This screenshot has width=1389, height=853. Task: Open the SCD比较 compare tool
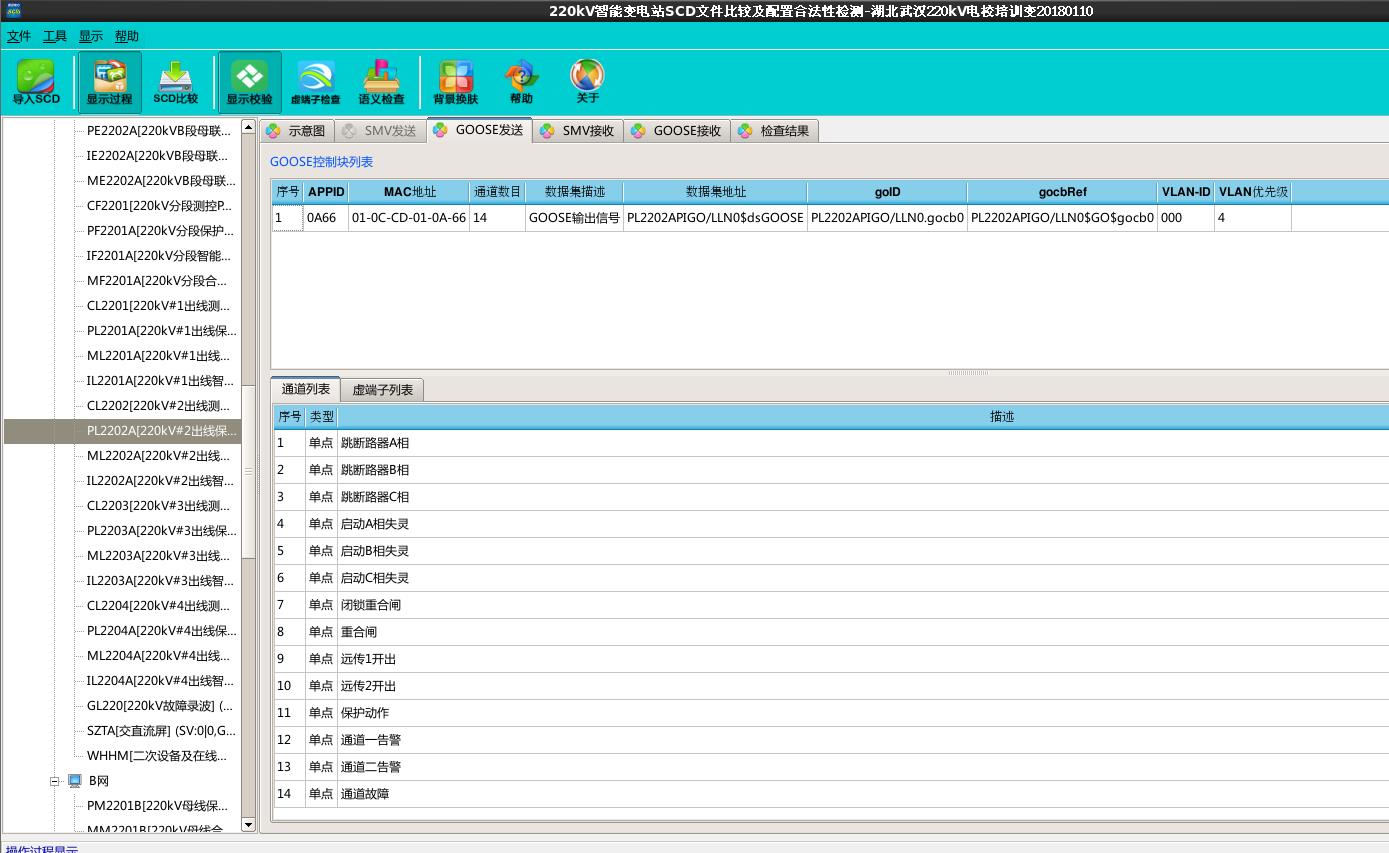[176, 82]
